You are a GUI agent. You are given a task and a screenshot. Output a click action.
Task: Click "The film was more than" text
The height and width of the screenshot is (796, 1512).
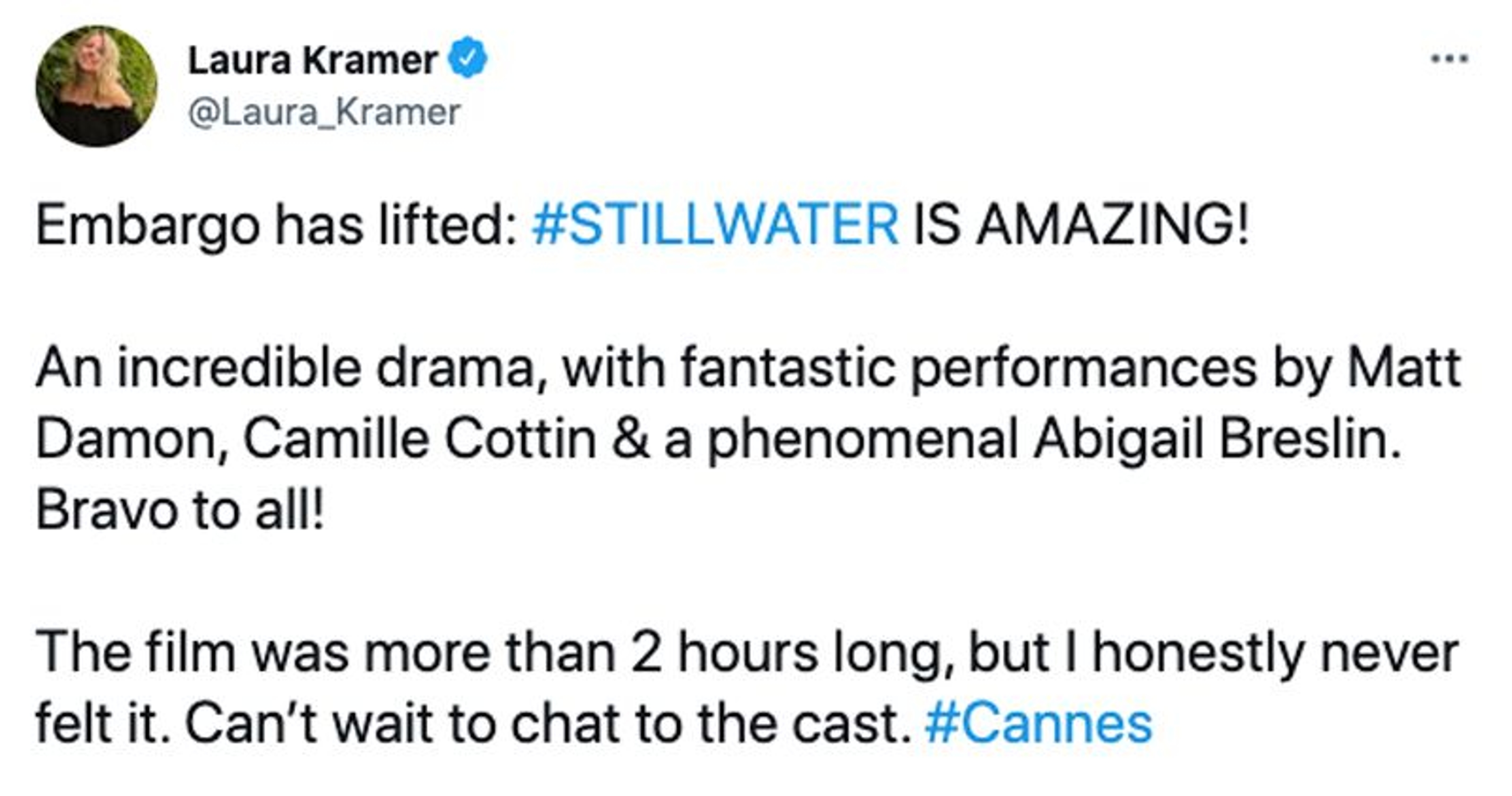click(x=326, y=653)
